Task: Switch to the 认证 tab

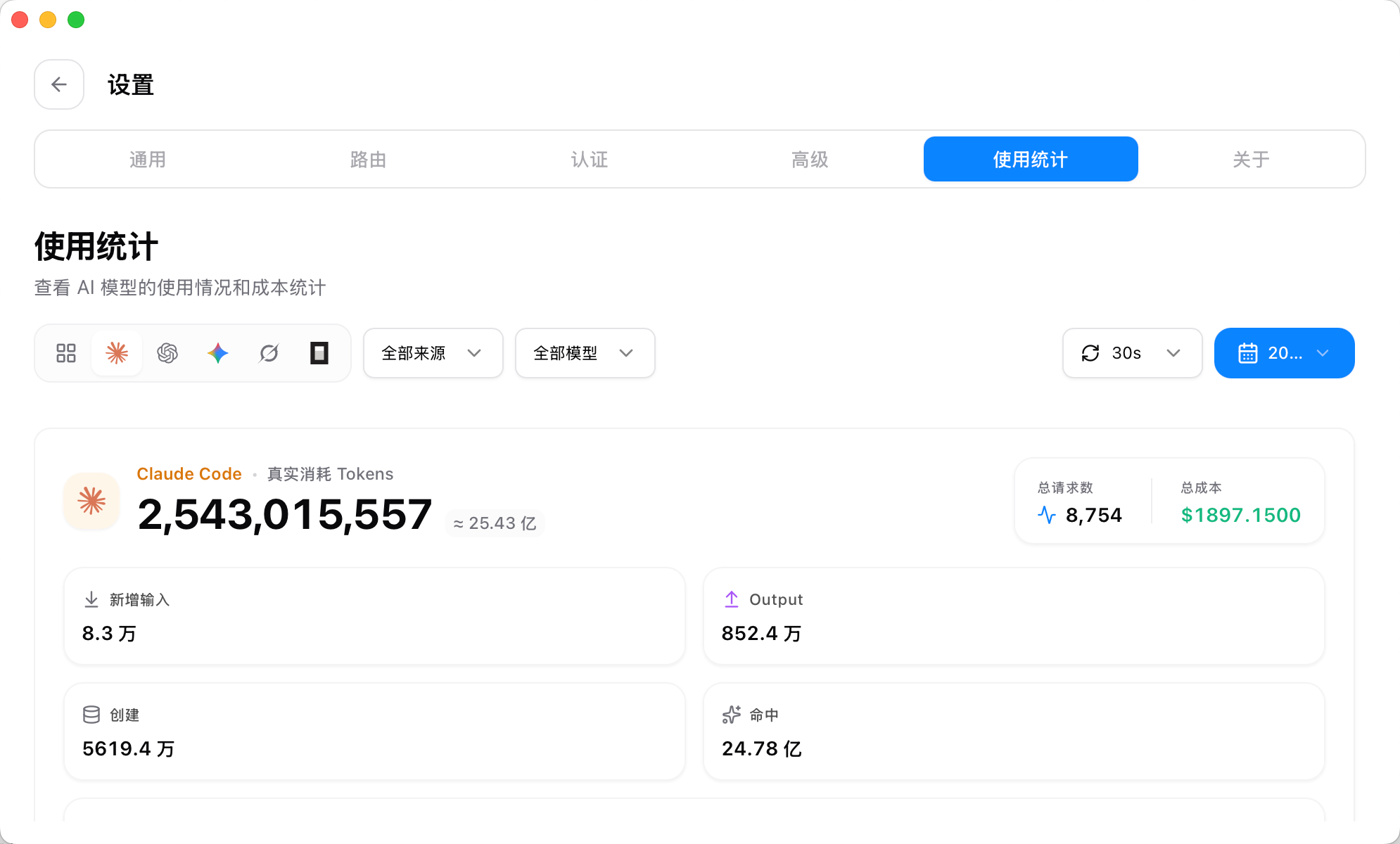Action: (590, 160)
